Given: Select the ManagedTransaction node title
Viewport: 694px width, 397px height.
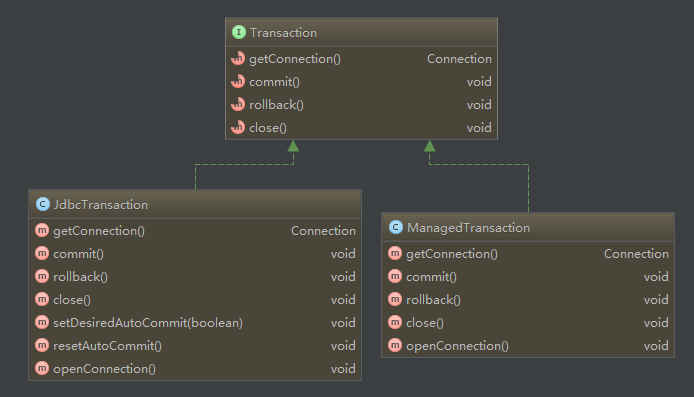Looking at the screenshot, I should (468, 227).
